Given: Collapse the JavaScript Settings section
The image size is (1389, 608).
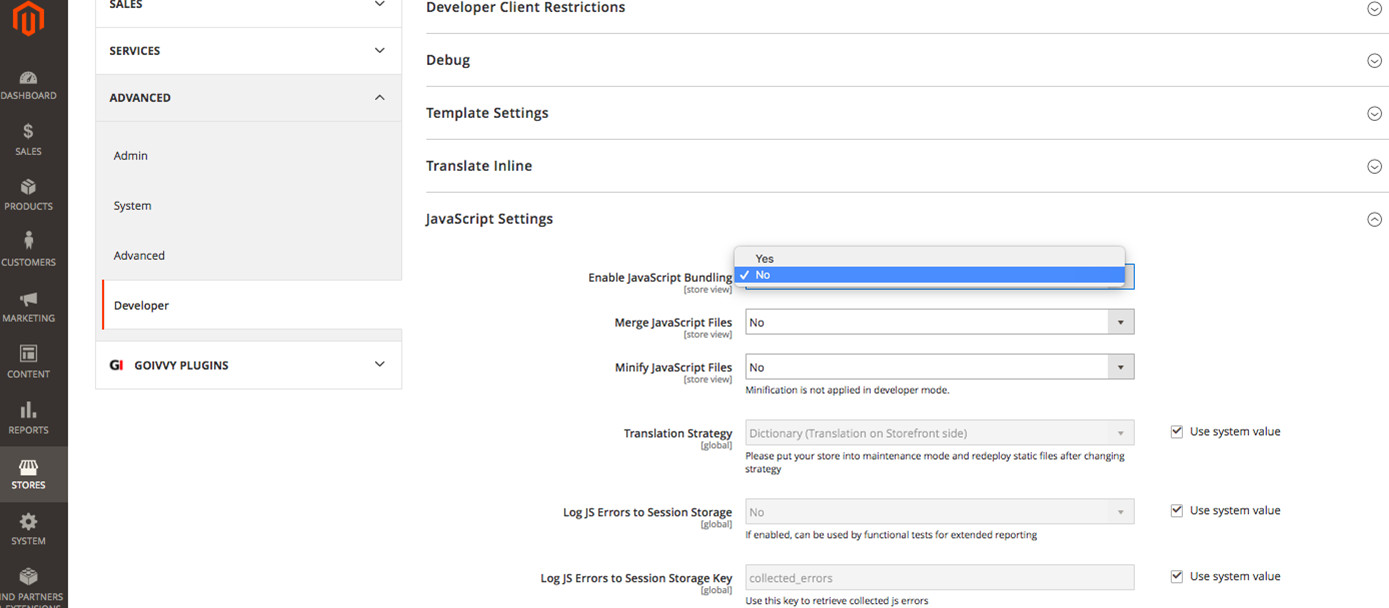Looking at the screenshot, I should (x=1374, y=220).
